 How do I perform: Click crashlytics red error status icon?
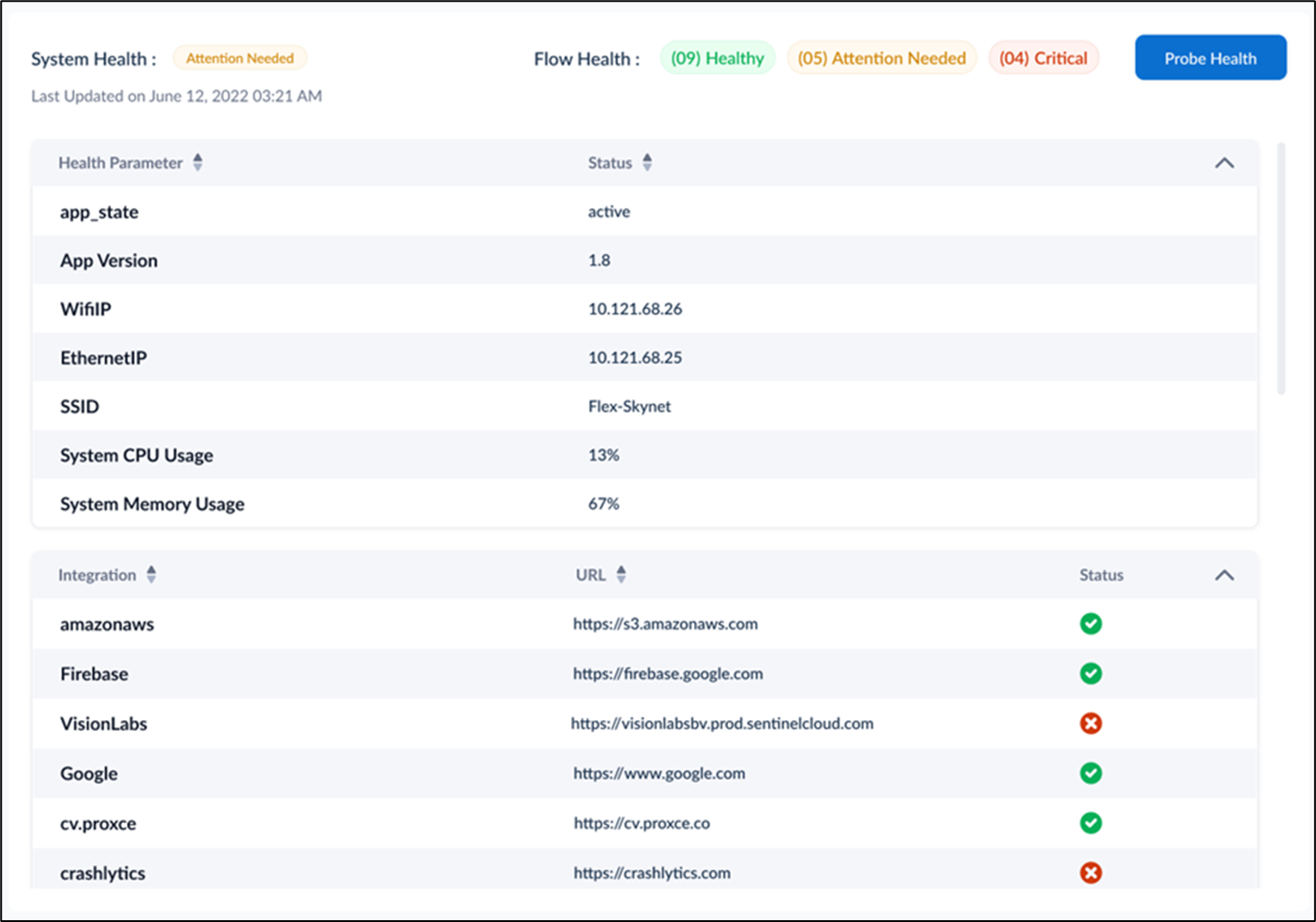pyautogui.click(x=1091, y=873)
